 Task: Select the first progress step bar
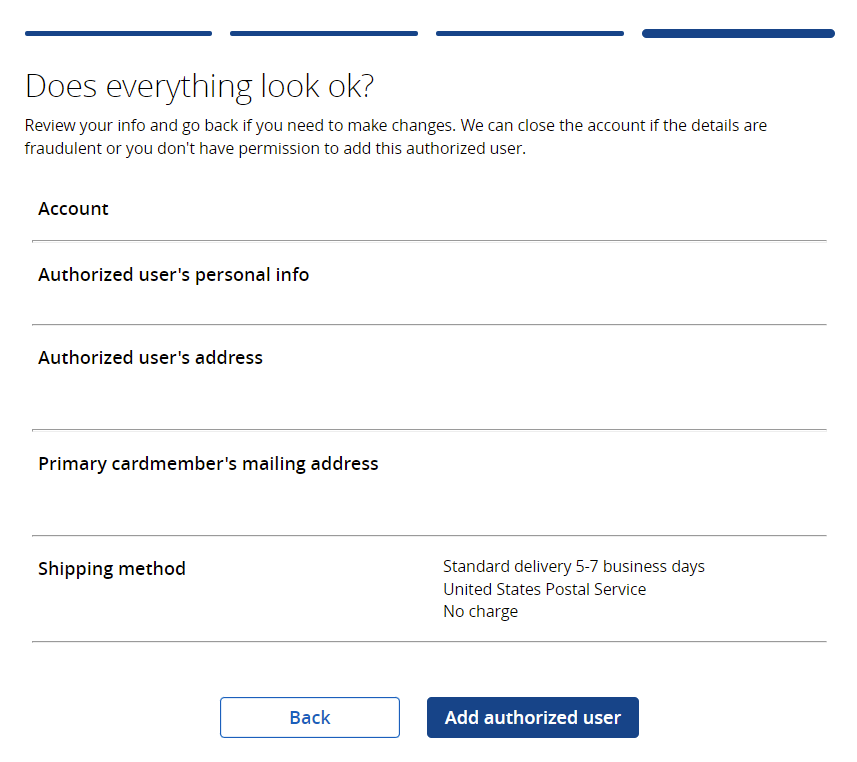pyautogui.click(x=118, y=33)
